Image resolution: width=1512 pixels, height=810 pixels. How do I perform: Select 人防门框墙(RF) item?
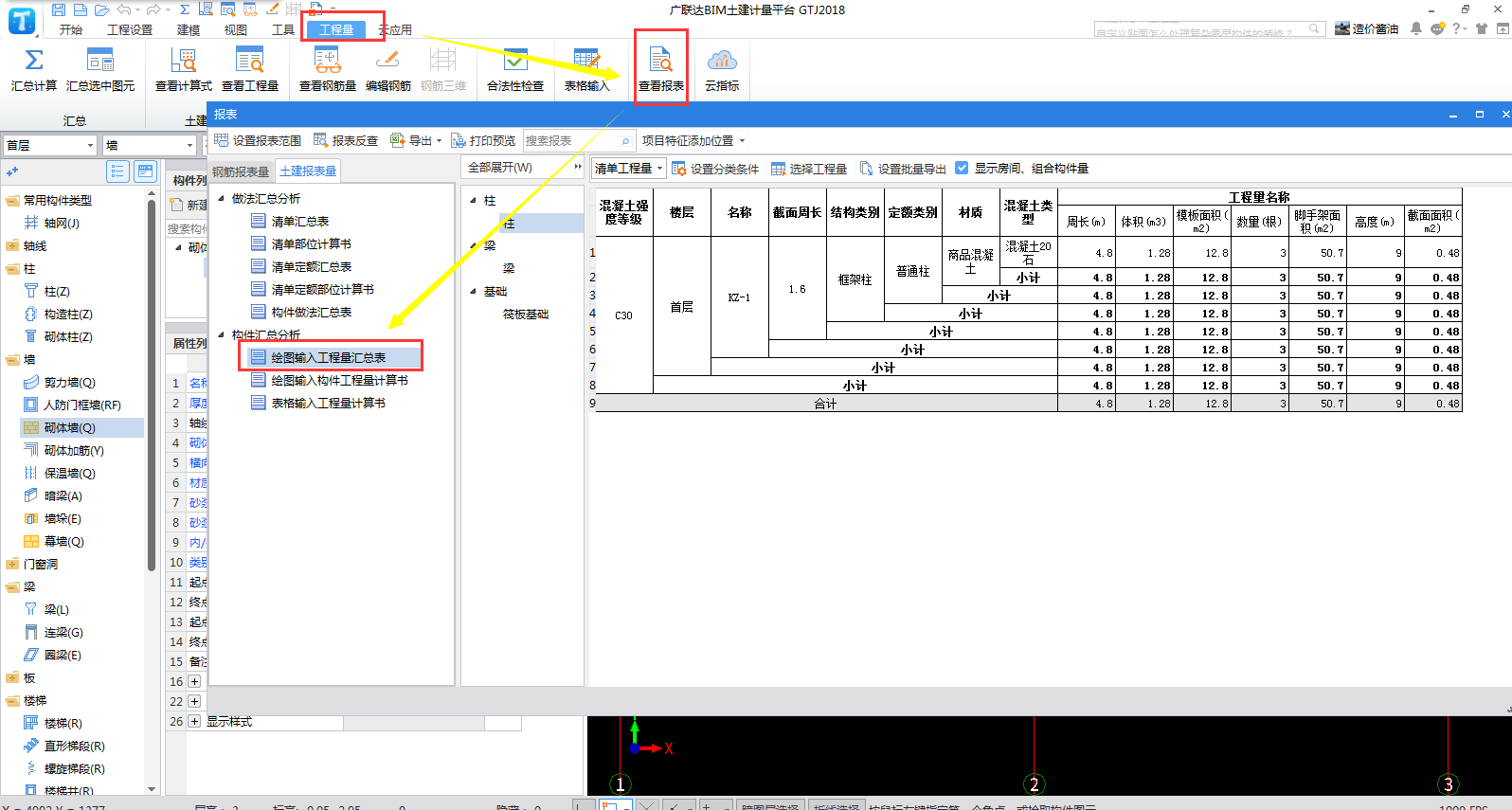(x=82, y=405)
